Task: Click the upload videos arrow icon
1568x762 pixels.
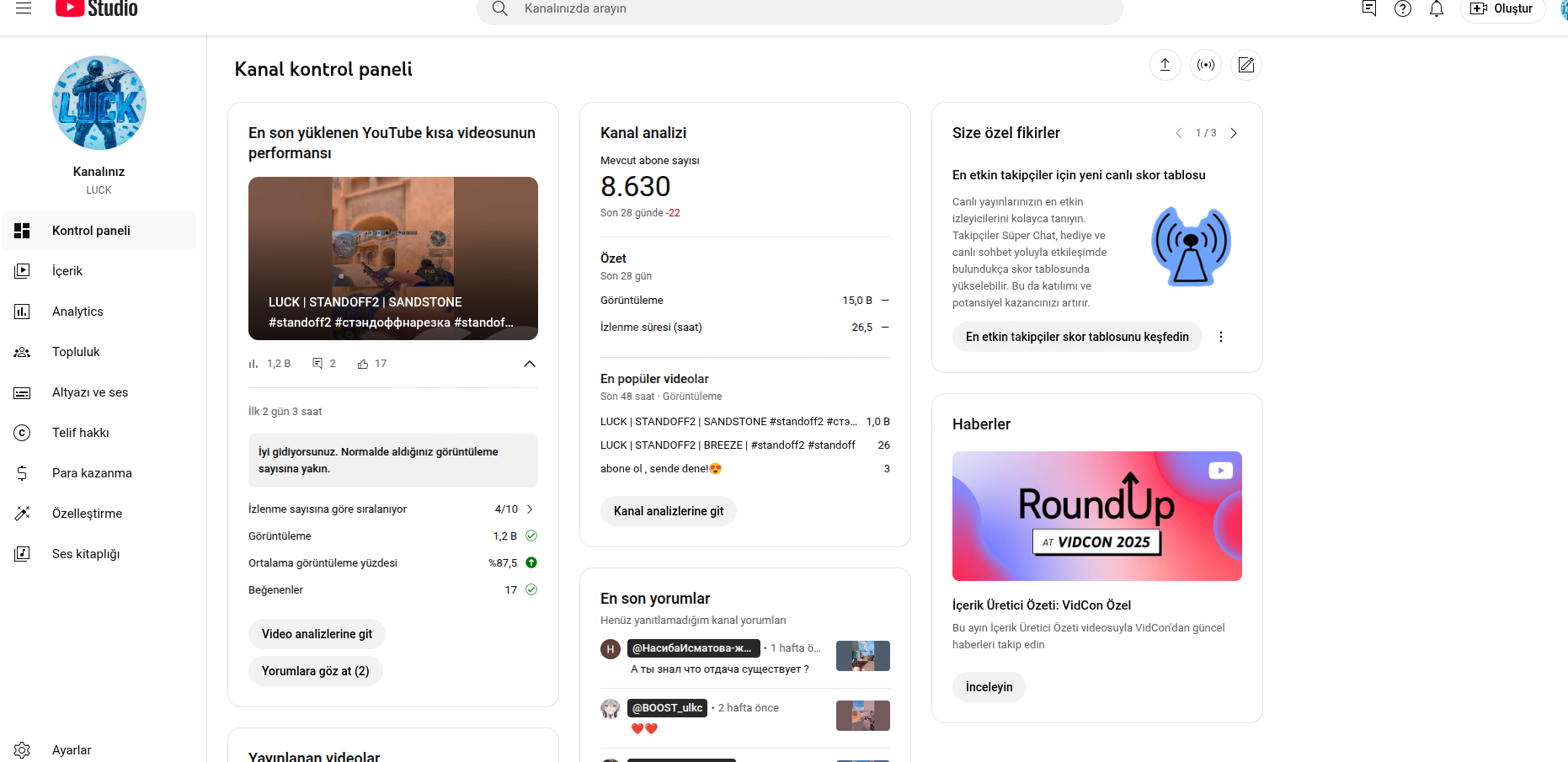Action: 1165,65
